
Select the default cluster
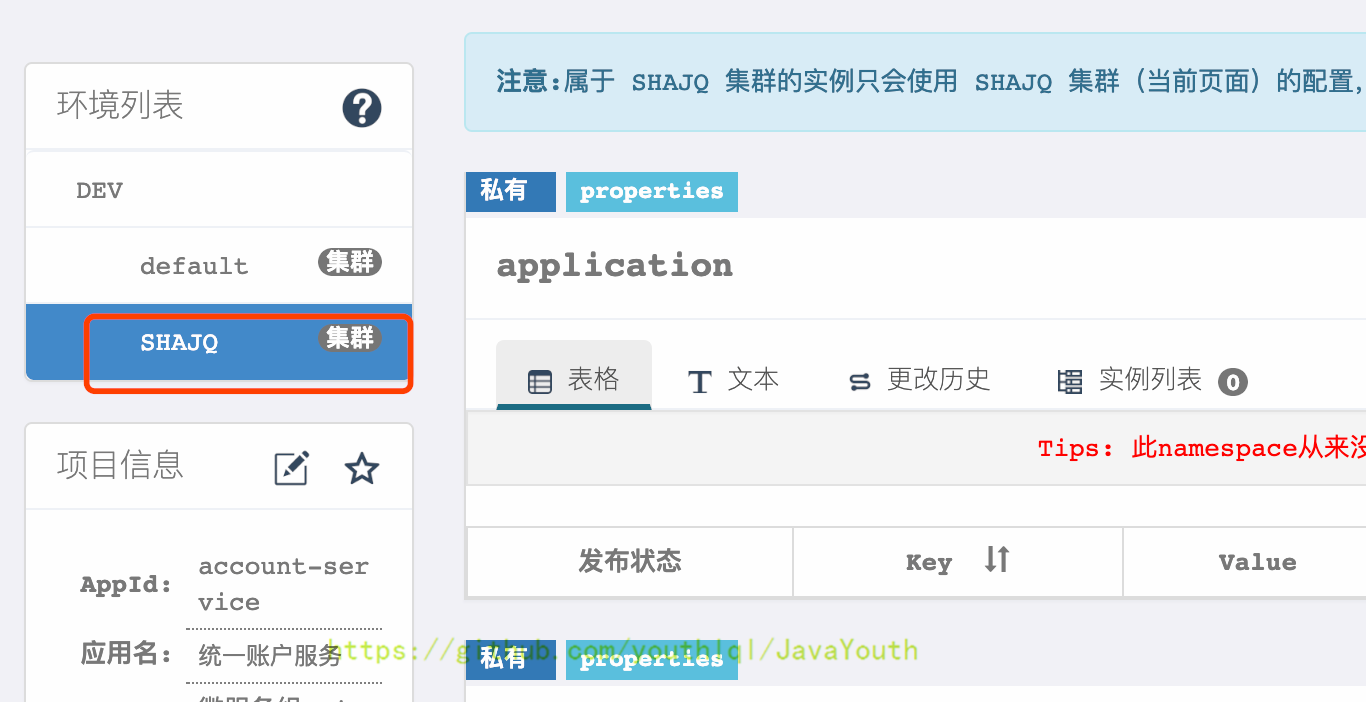[194, 266]
